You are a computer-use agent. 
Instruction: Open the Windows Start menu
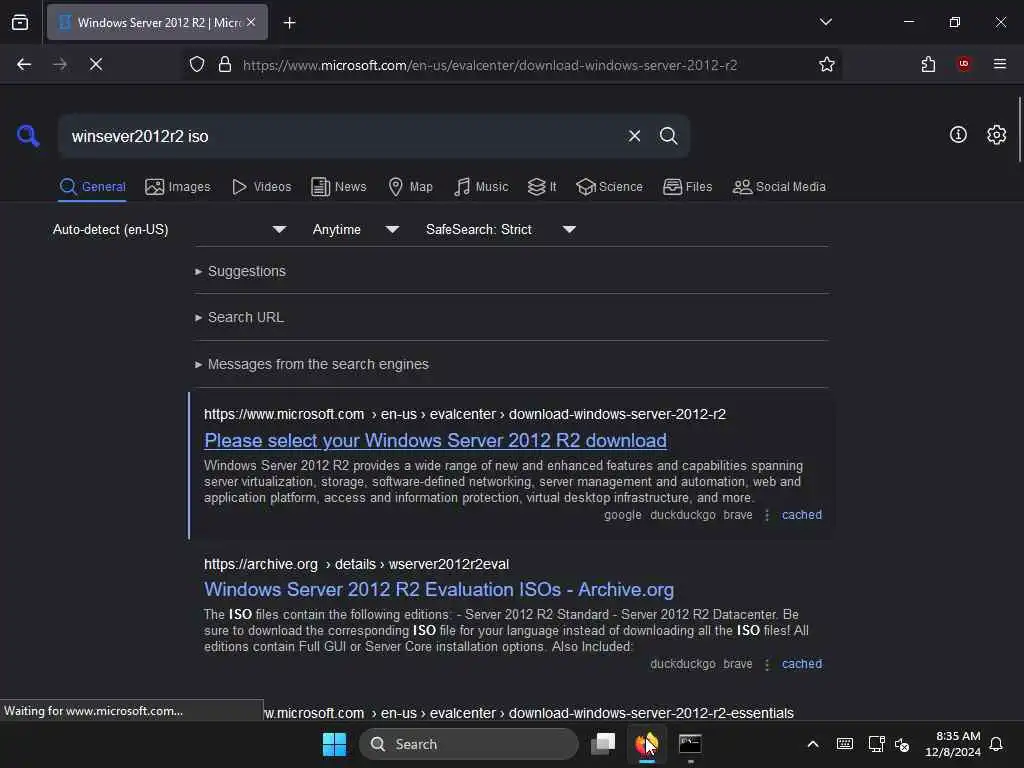tap(334, 744)
